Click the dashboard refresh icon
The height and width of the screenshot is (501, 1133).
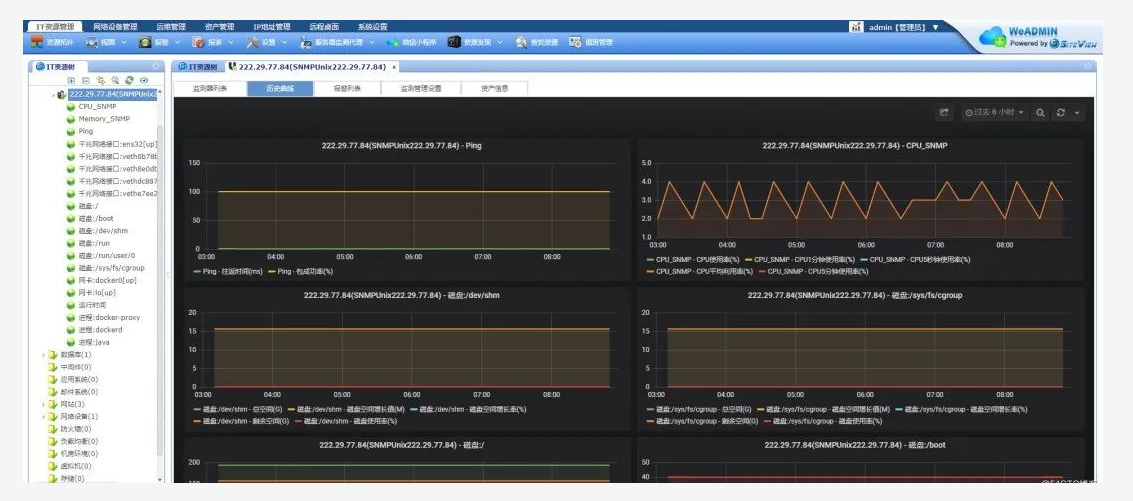pos(1061,113)
